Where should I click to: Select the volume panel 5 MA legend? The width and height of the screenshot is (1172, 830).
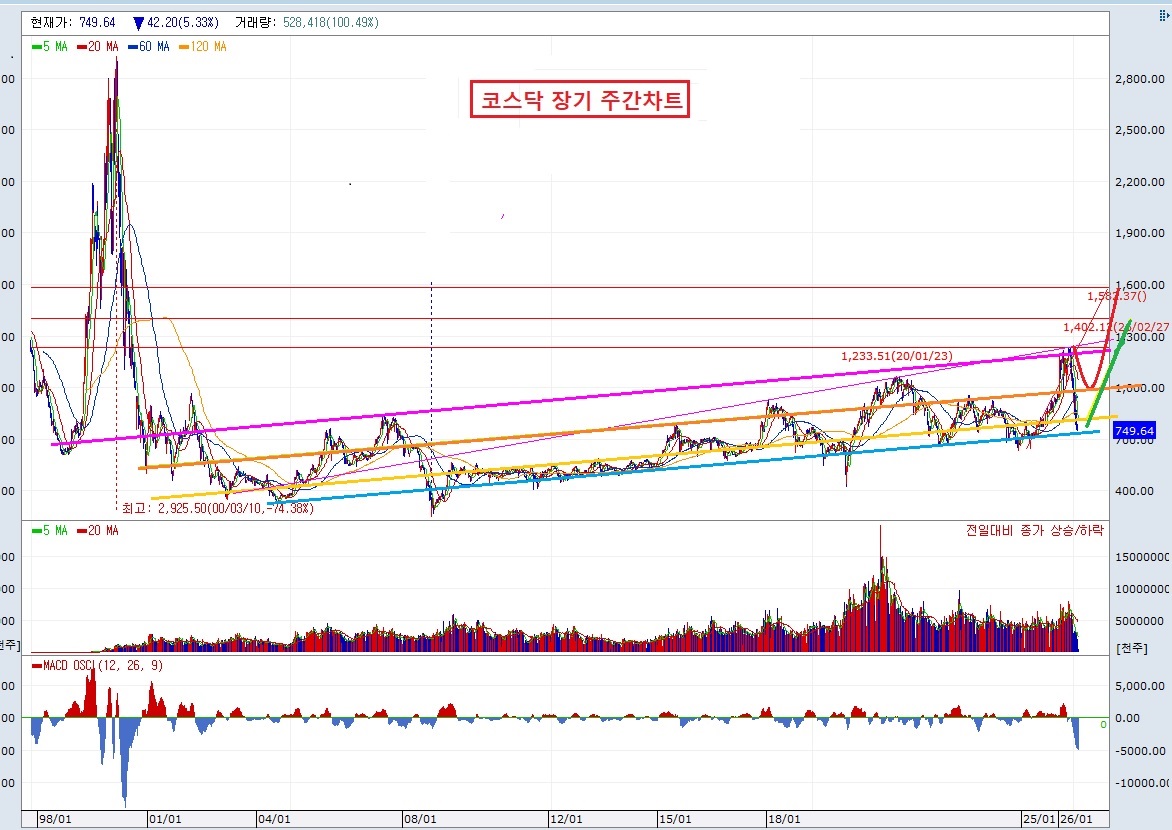click(50, 530)
